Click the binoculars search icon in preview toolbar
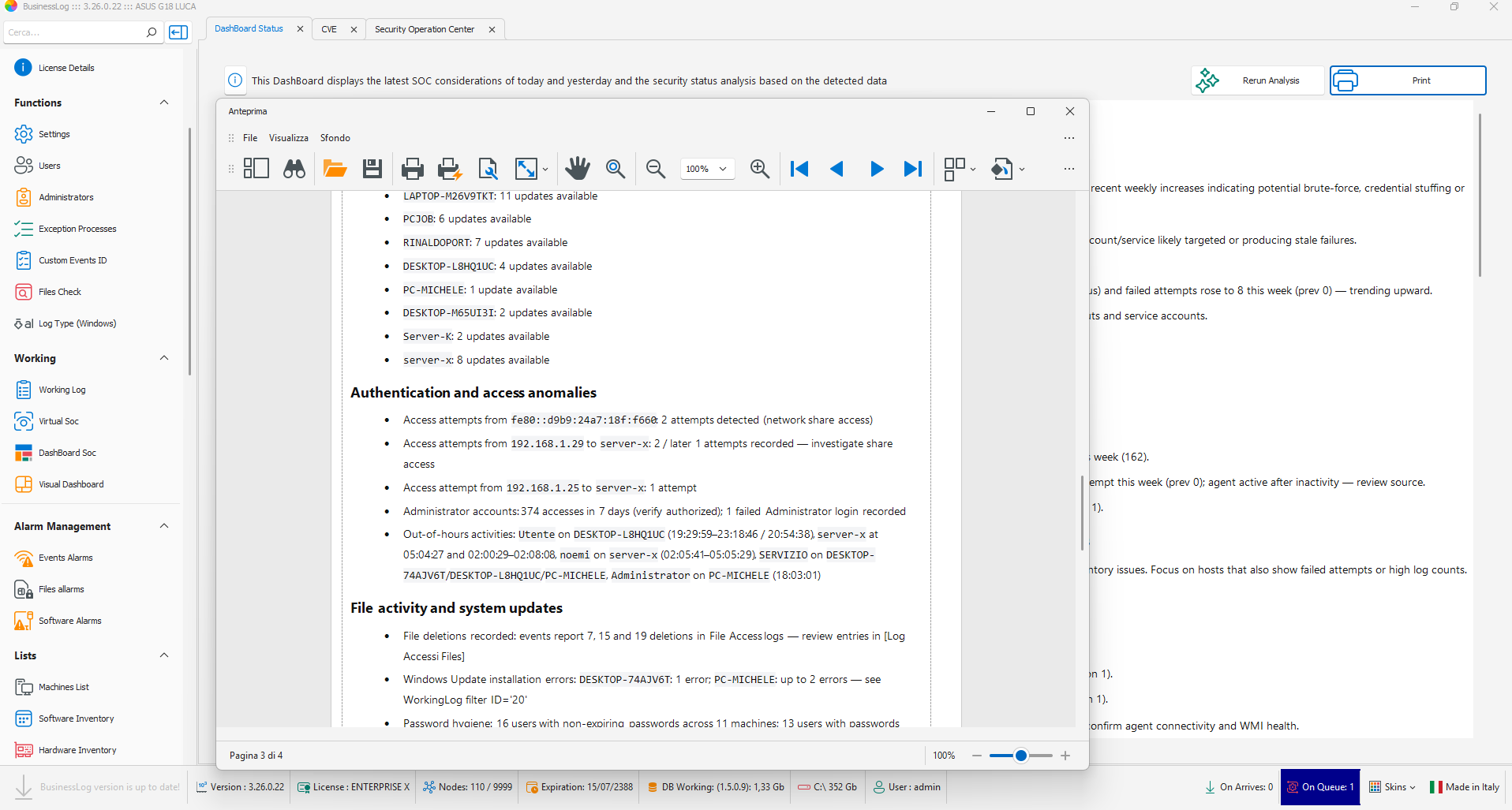The height and width of the screenshot is (810, 1512). point(294,169)
